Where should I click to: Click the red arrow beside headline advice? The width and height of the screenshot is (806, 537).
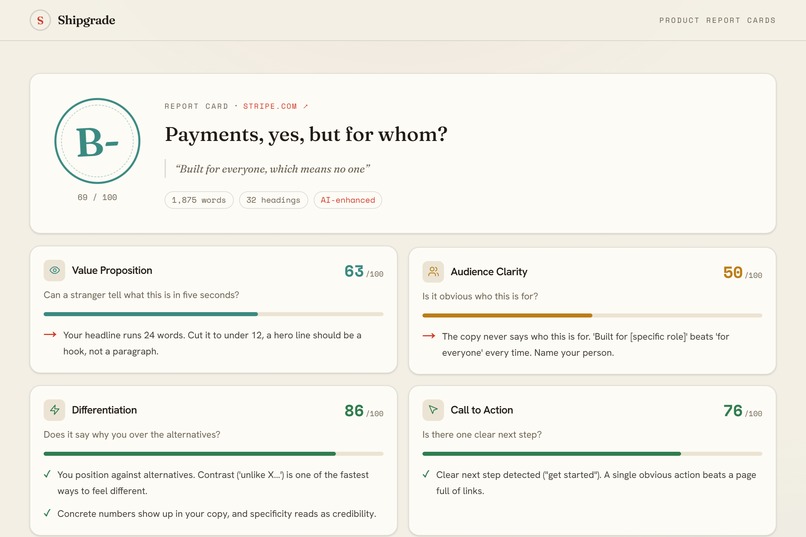[x=50, y=335]
